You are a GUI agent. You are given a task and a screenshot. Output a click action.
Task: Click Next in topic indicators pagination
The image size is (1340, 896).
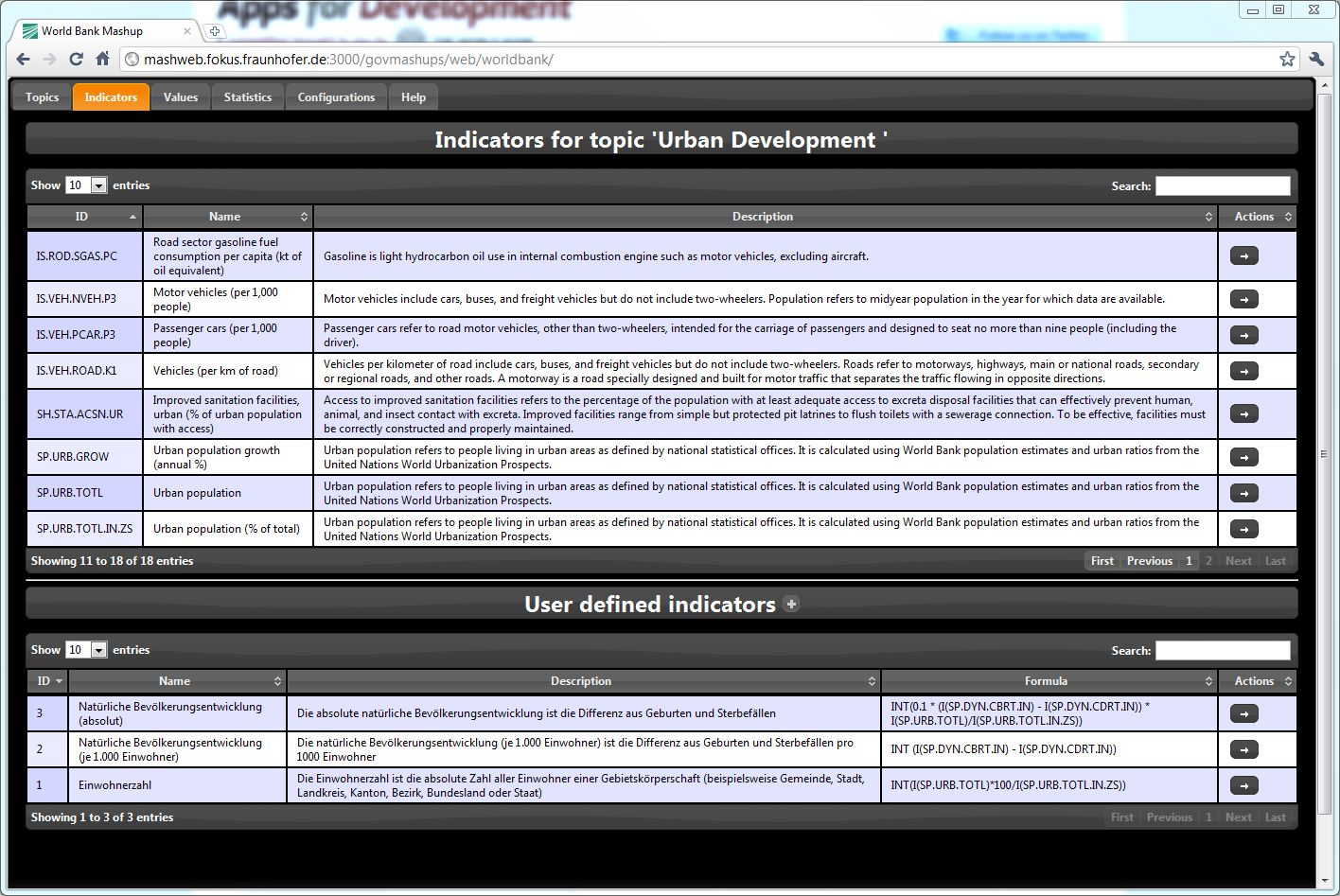tap(1239, 561)
